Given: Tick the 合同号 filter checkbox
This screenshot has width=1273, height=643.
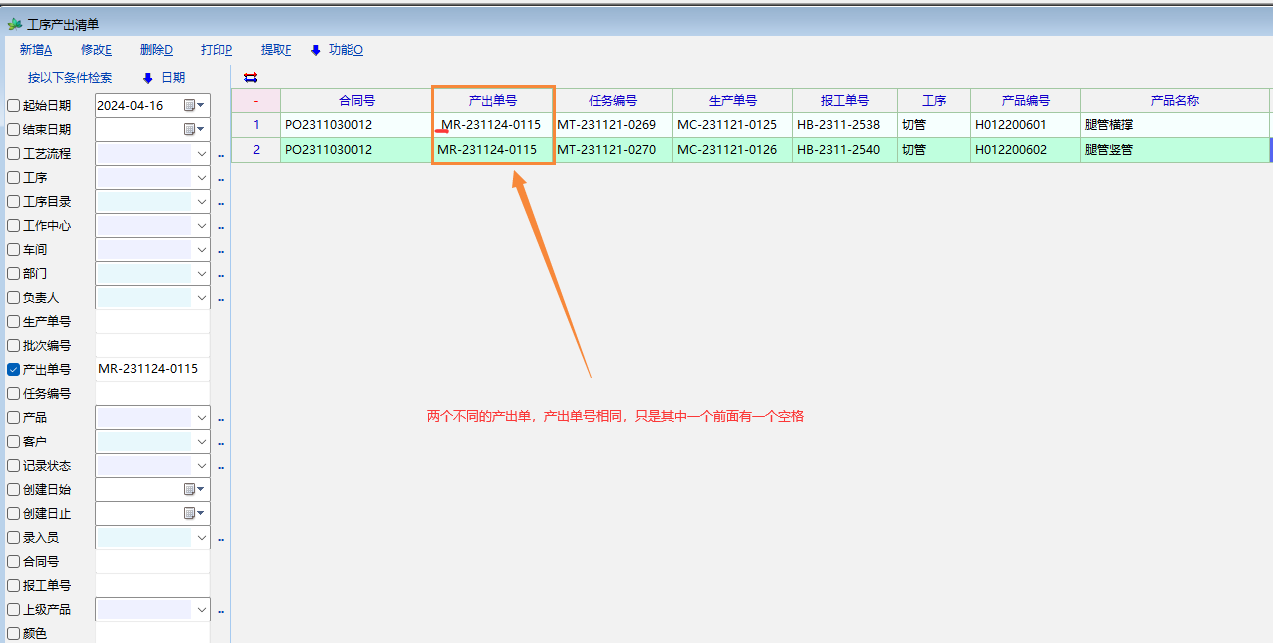Looking at the screenshot, I should (x=14, y=561).
